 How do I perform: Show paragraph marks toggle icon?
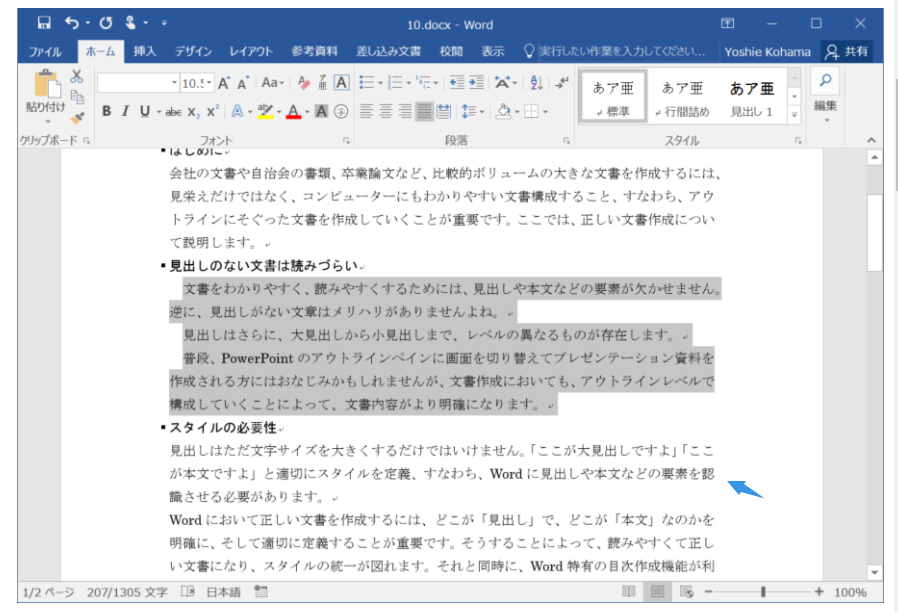(x=562, y=83)
